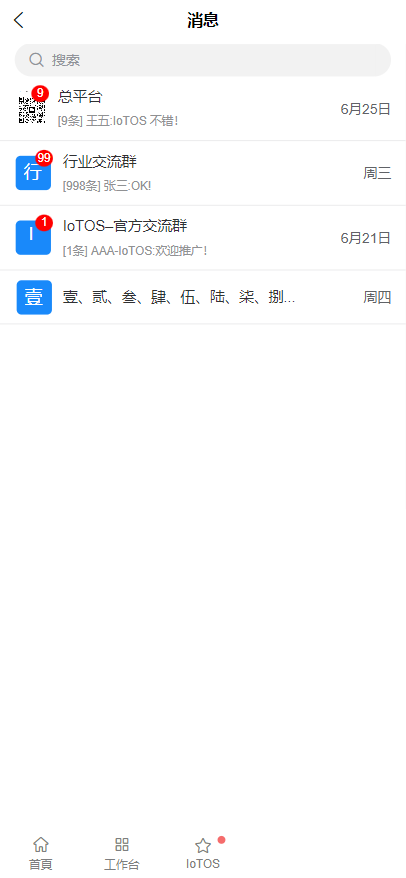Open the 首頁 home tab
Viewport: 406px width, 878px height.
[41, 853]
